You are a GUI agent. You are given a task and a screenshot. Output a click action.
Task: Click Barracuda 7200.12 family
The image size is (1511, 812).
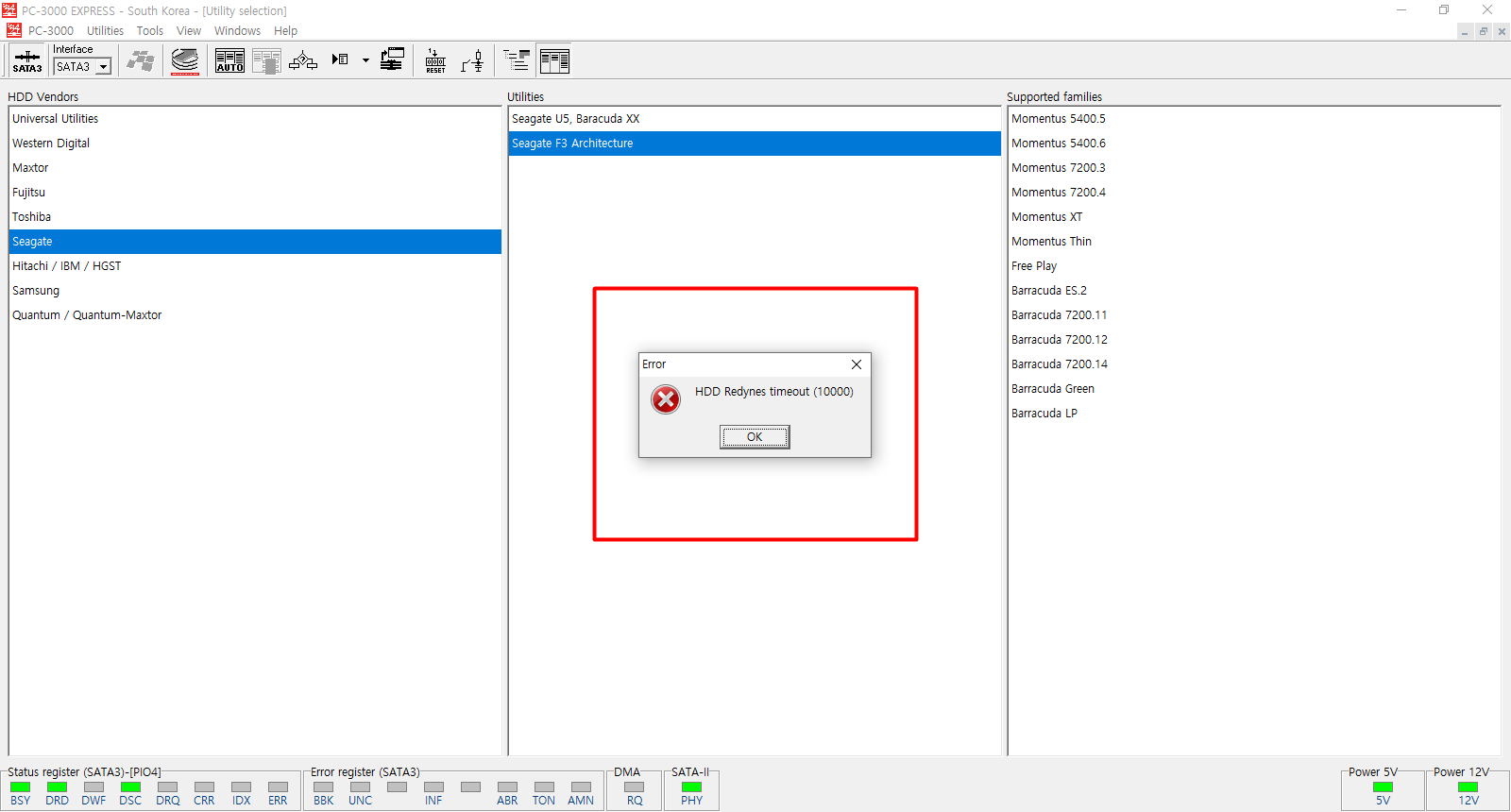pos(1253,340)
